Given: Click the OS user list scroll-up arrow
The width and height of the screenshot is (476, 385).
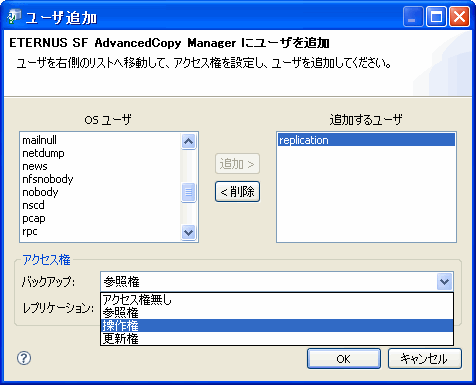Looking at the screenshot, I should [x=188, y=142].
